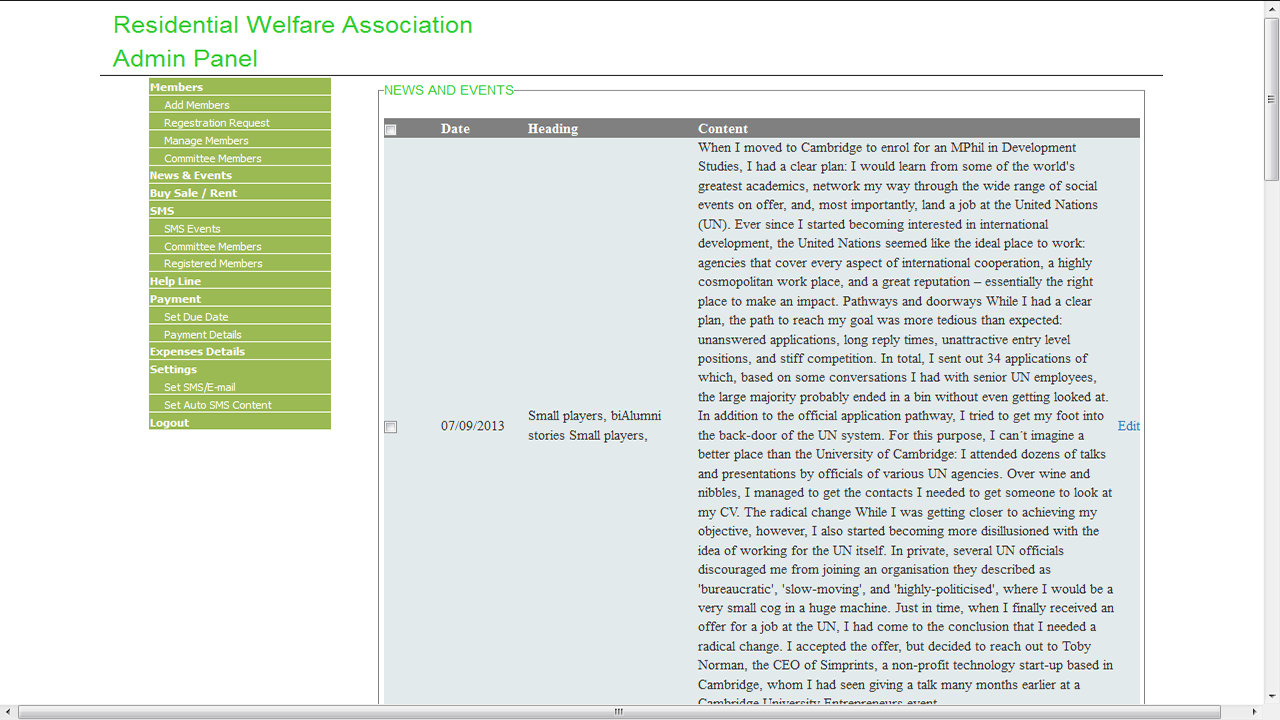
Task: Click horizontal scrollbar left arrow
Action: click(9, 712)
